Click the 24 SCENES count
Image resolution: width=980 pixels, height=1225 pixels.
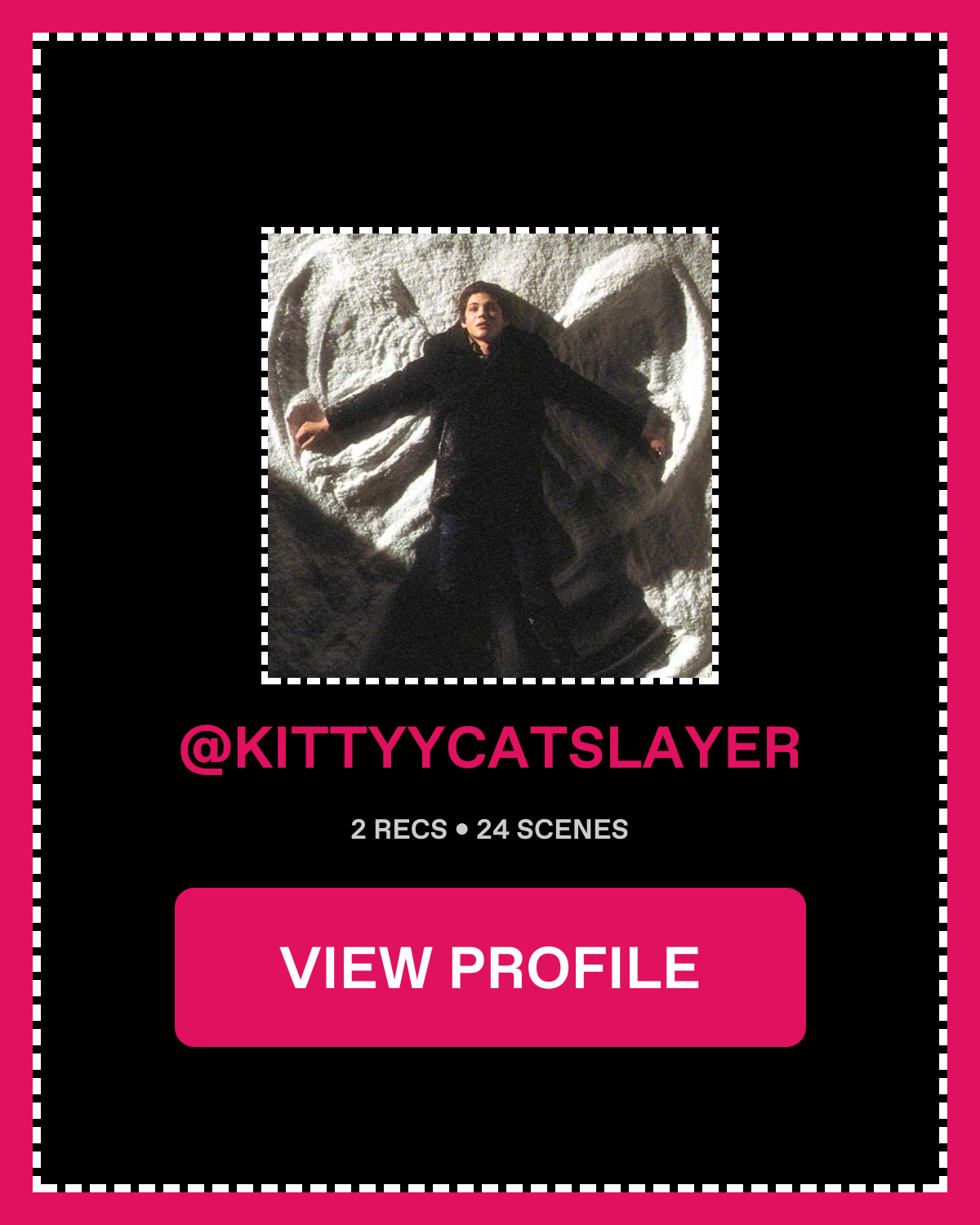pos(552,830)
